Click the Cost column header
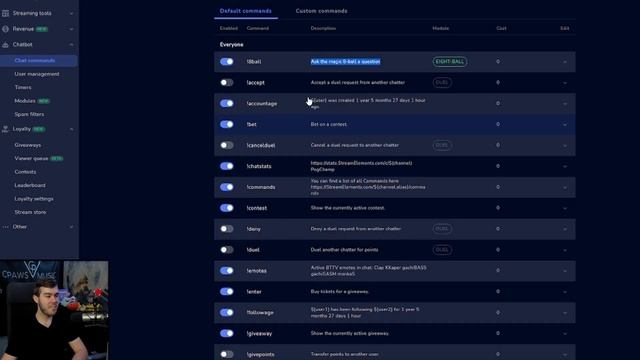This screenshot has width=640, height=360. pyautogui.click(x=501, y=28)
